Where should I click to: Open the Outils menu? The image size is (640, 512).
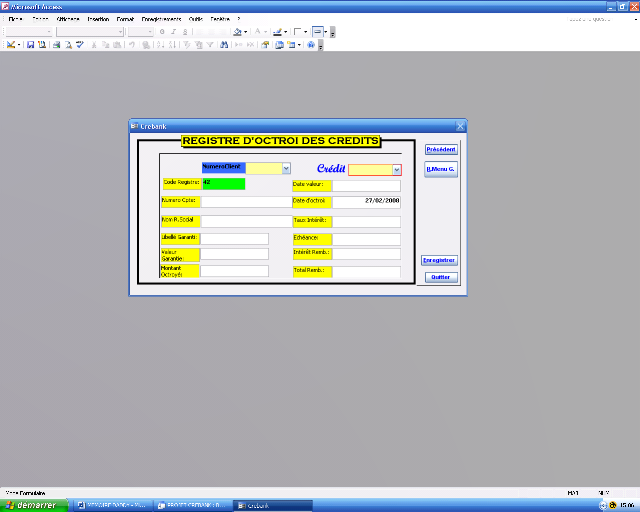[x=195, y=19]
